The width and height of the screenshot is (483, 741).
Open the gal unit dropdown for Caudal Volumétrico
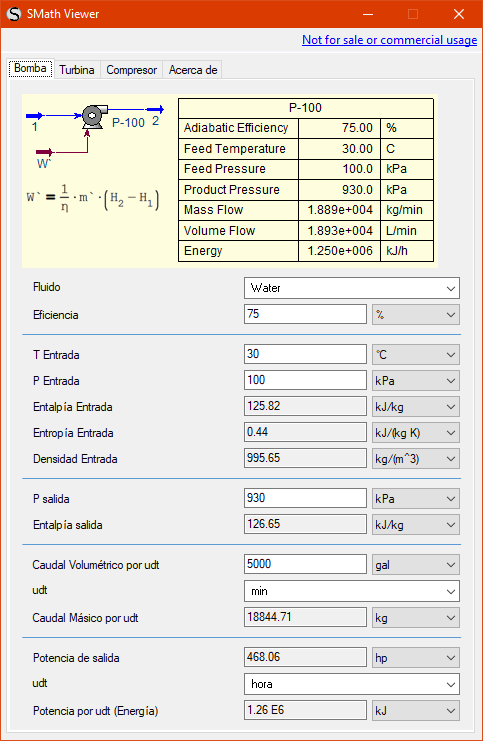click(x=415, y=564)
